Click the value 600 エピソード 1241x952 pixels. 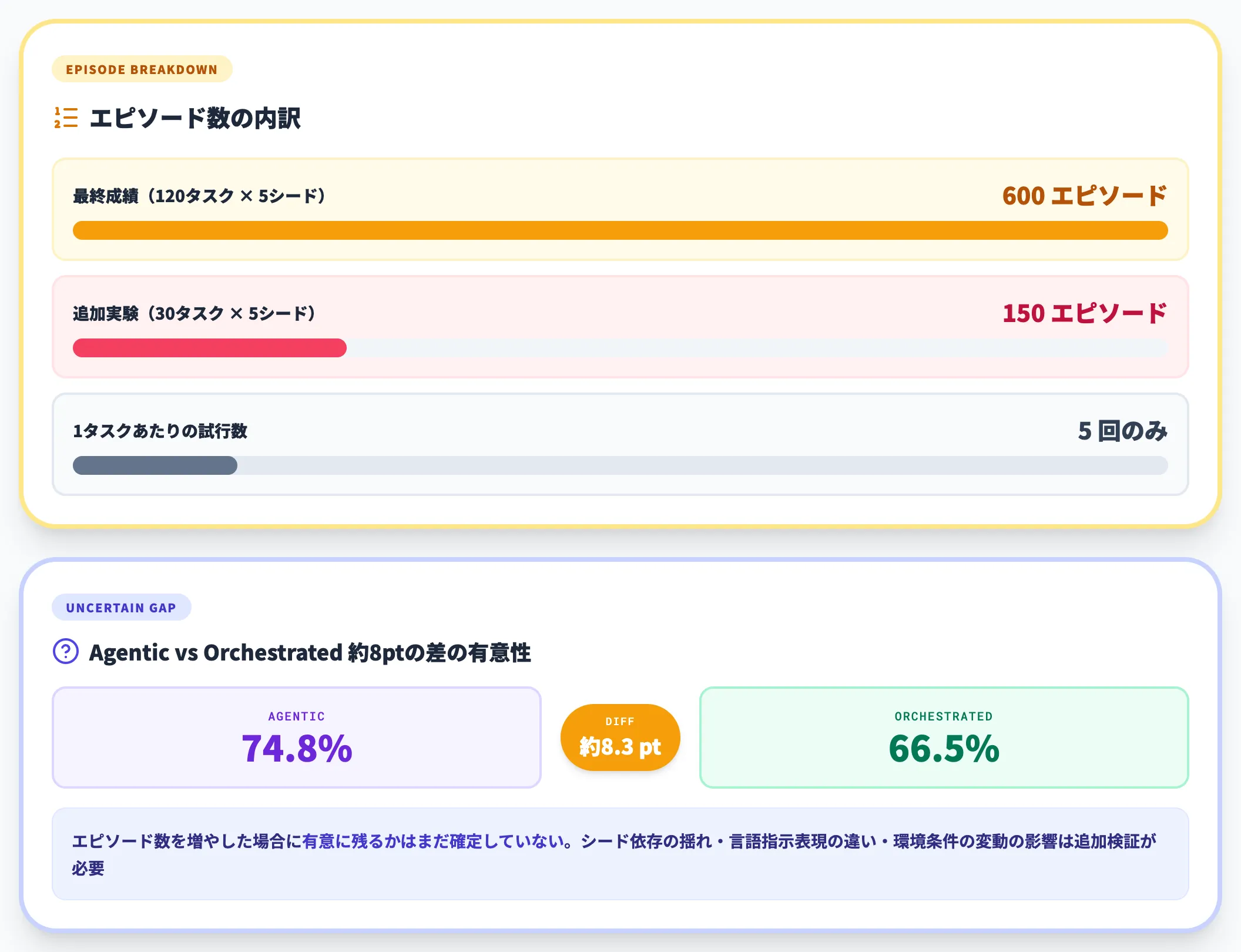click(1085, 196)
